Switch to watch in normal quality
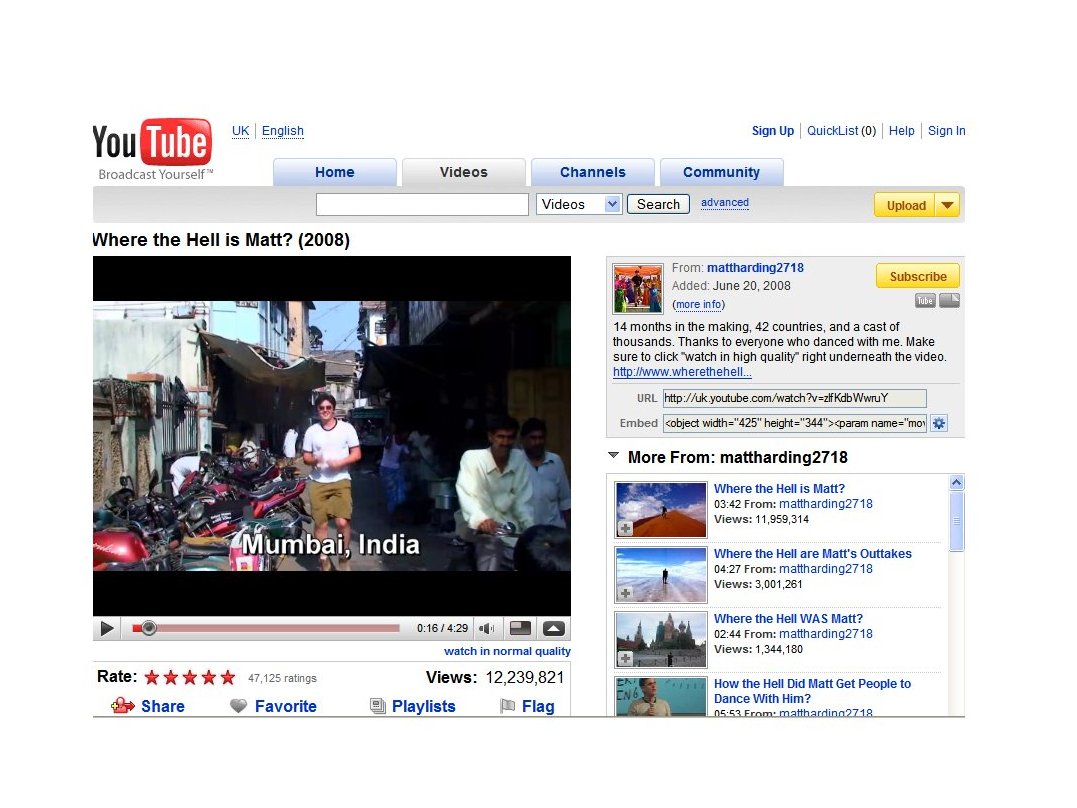Image resolution: width=1077 pixels, height=808 pixels. 507,650
